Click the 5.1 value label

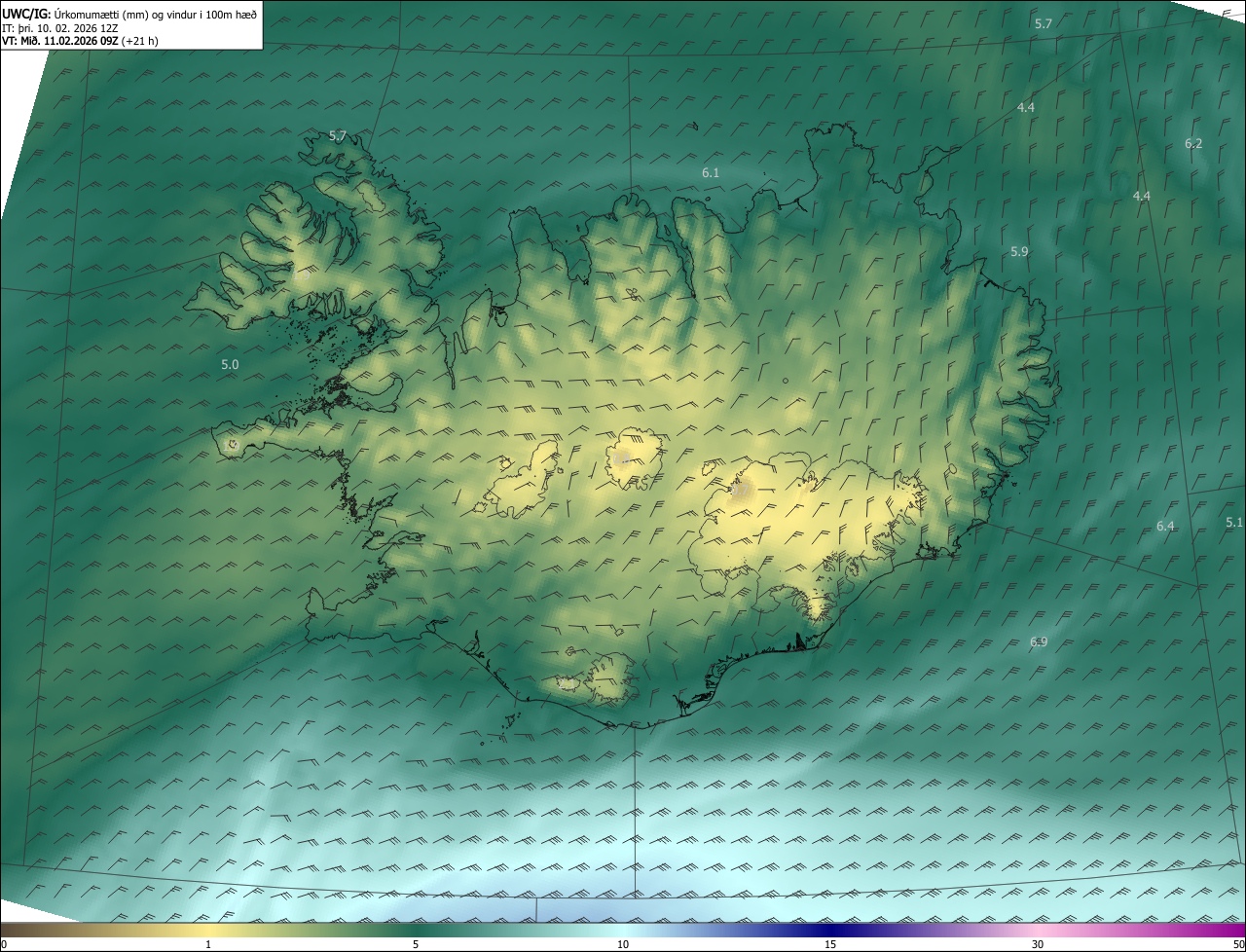tap(1234, 522)
